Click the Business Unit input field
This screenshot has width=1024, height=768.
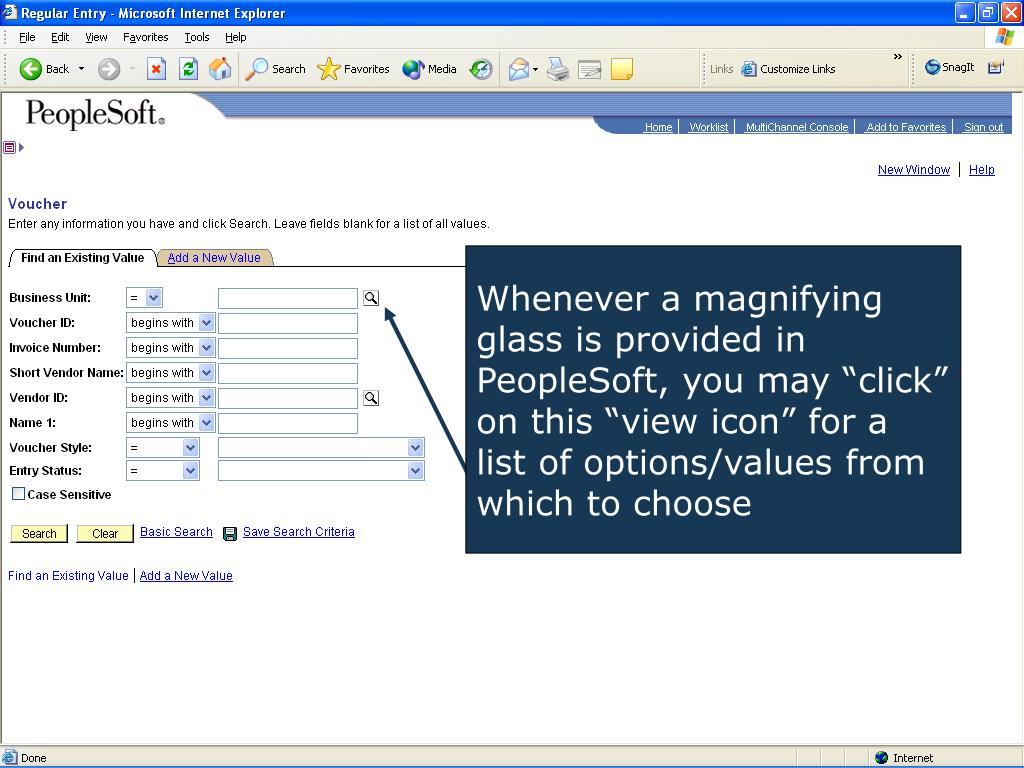[288, 298]
